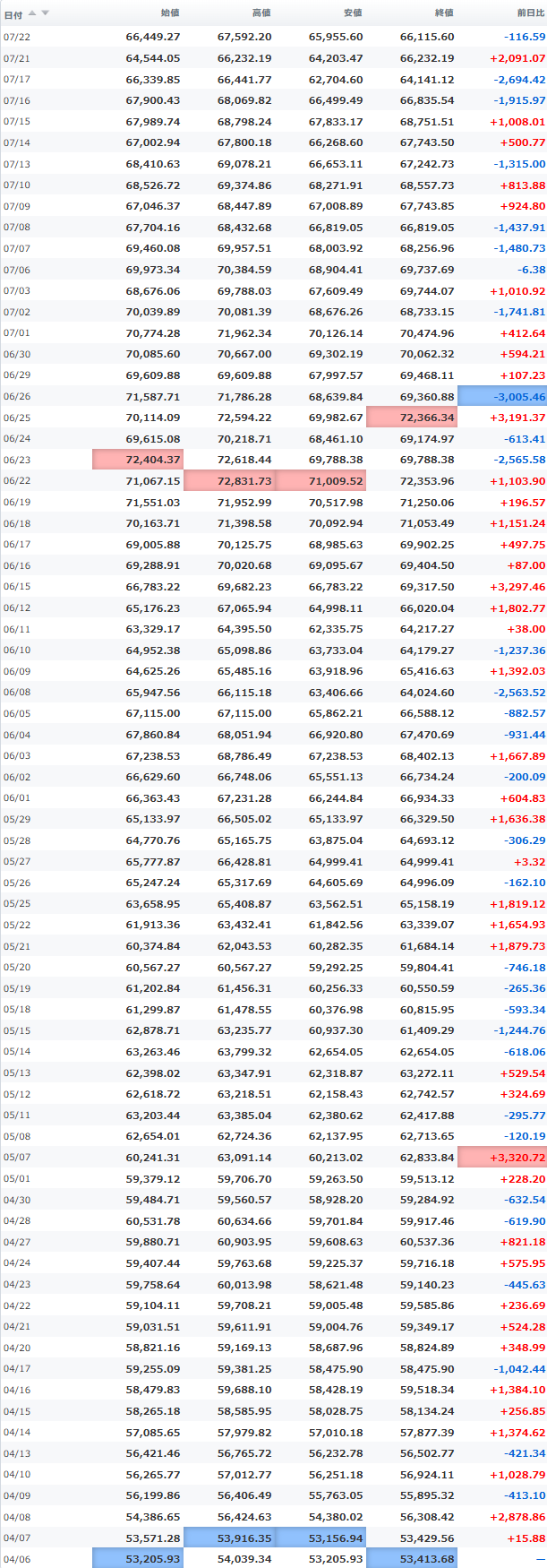
Task: Select low price 62,137.95
Action: click(x=336, y=1137)
